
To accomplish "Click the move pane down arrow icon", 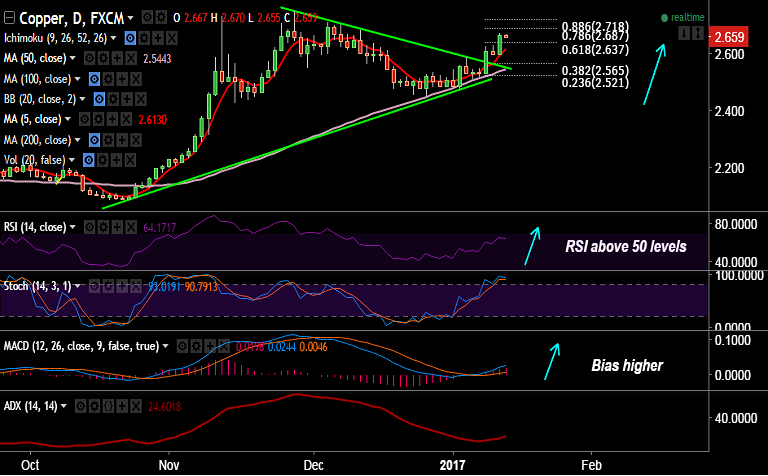I will click(x=684, y=33).
